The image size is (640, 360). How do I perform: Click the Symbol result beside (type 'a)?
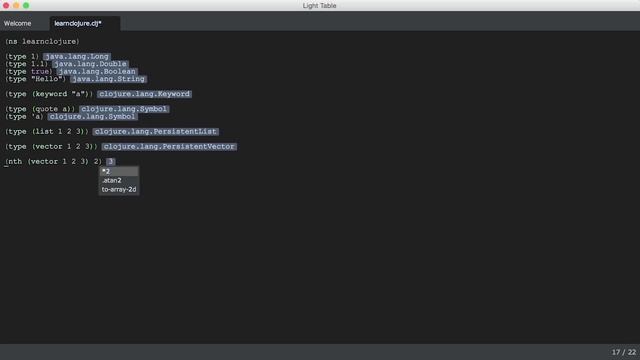click(x=92, y=117)
